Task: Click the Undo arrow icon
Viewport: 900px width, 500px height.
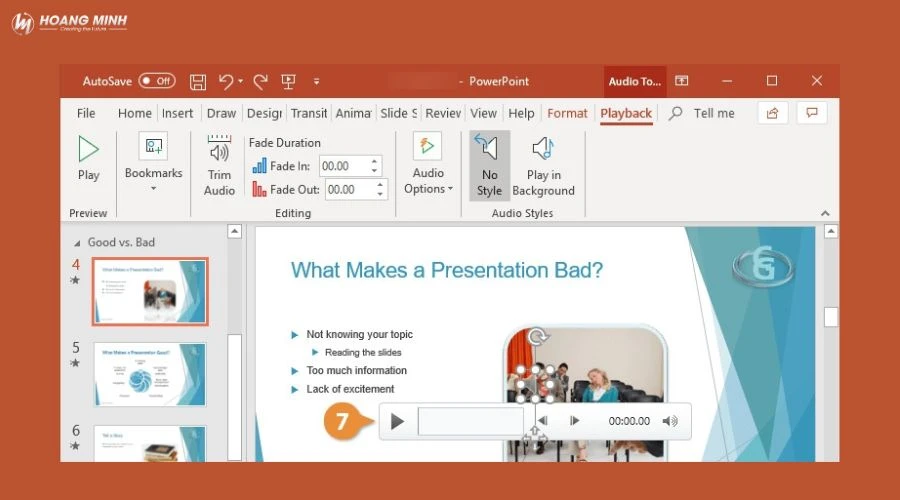Action: [226, 81]
